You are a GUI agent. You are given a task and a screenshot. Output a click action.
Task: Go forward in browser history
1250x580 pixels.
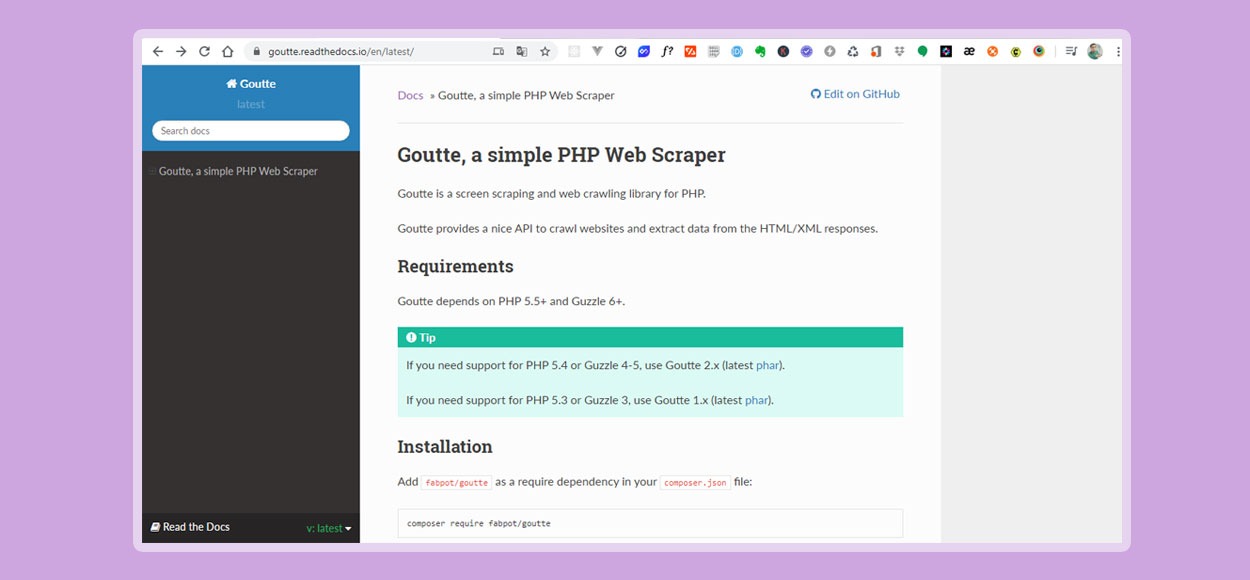(181, 51)
